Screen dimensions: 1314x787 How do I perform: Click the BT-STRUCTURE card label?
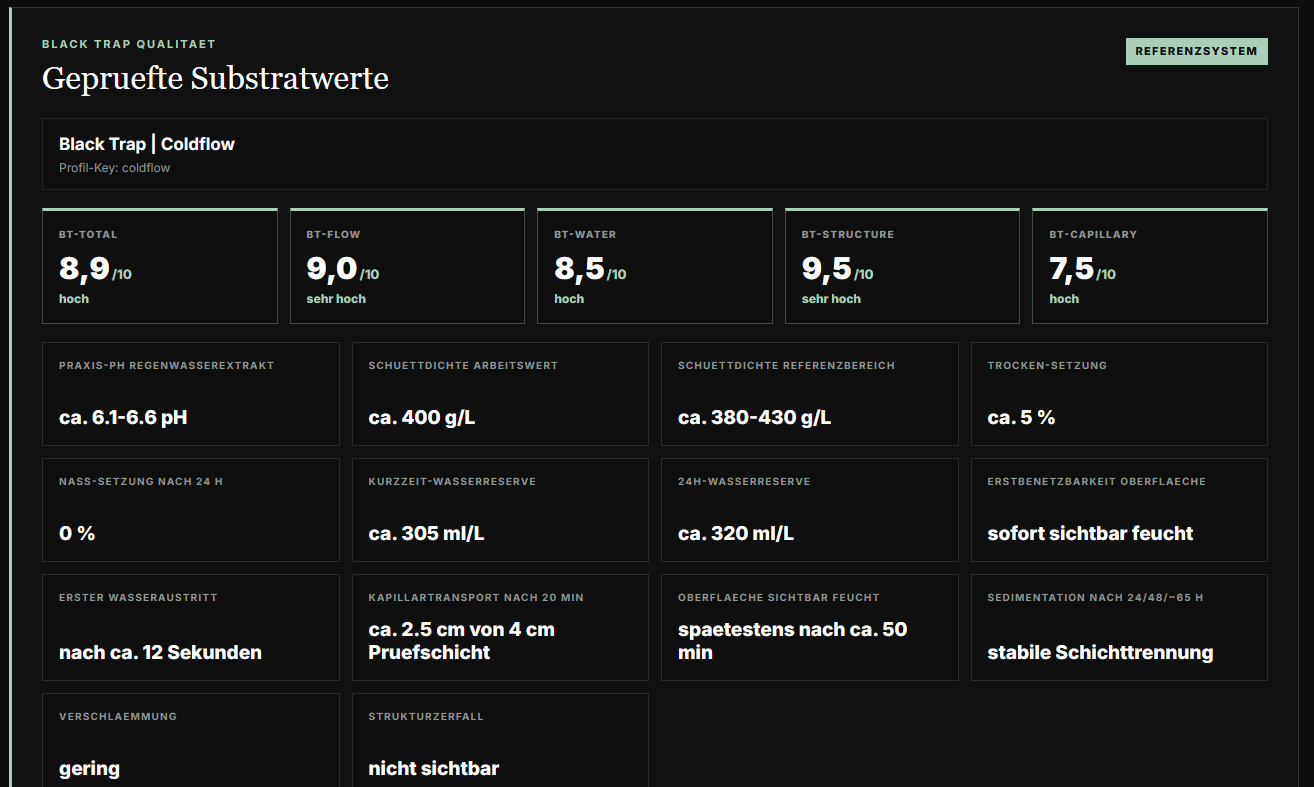(x=848, y=234)
